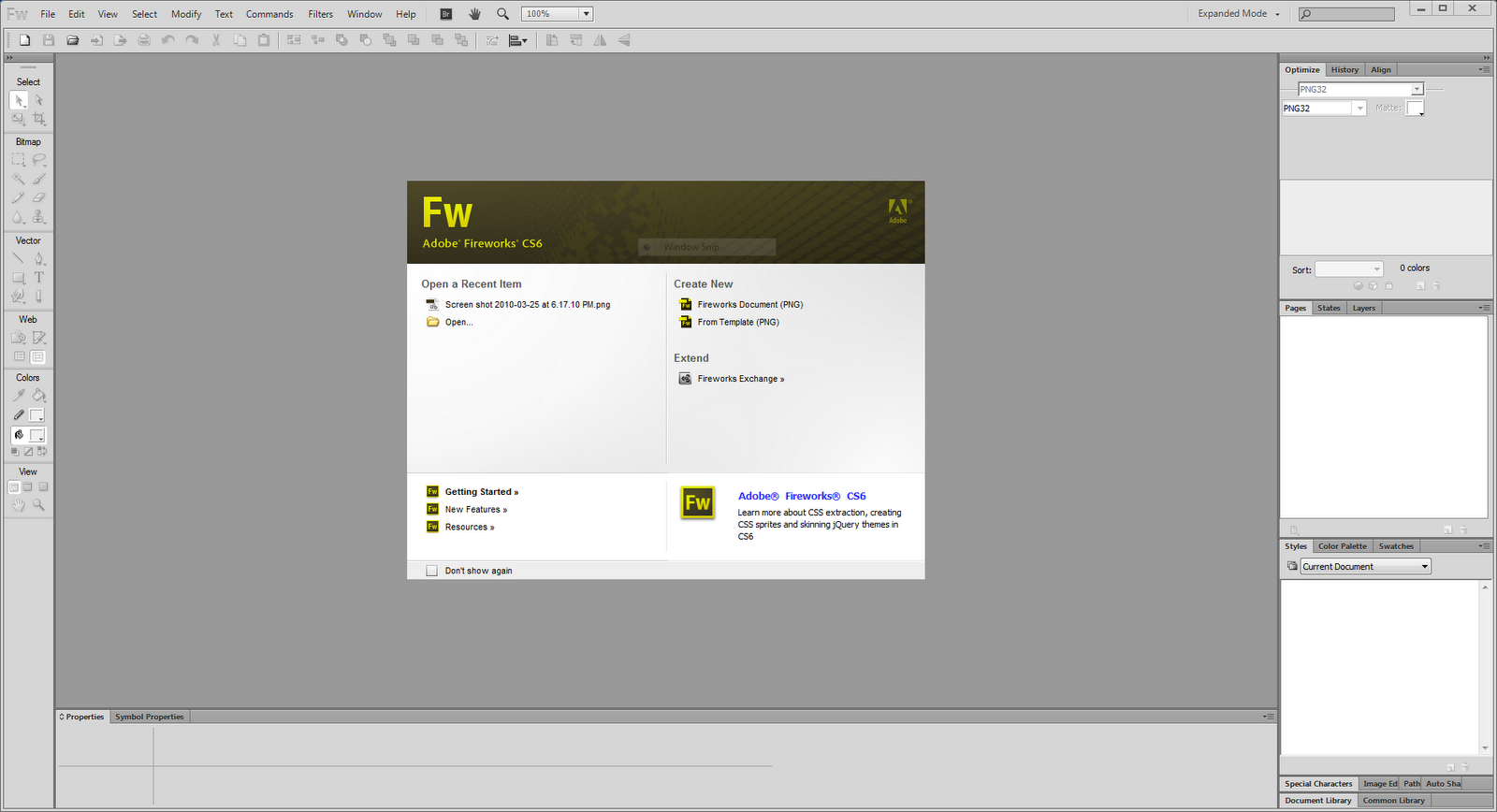The image size is (1497, 812).
Task: Select the Line tool
Action: 19,258
